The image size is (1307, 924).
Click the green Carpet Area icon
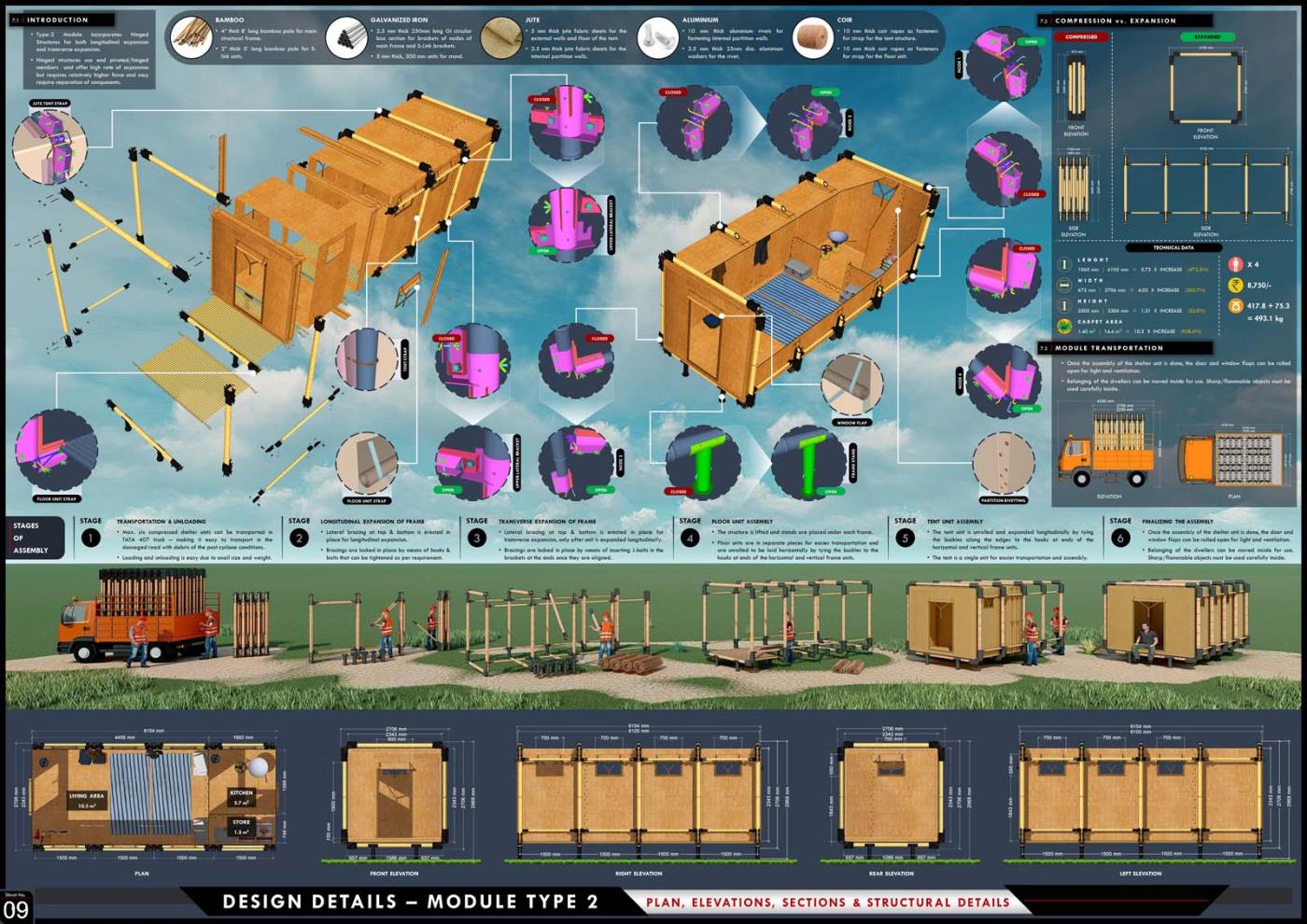[1063, 326]
